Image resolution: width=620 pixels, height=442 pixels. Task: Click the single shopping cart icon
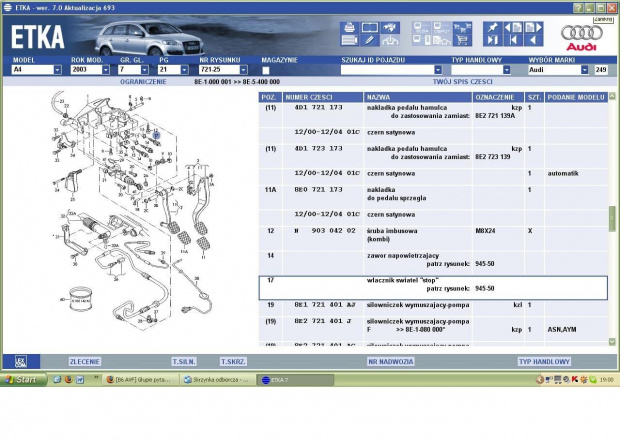pos(462,40)
